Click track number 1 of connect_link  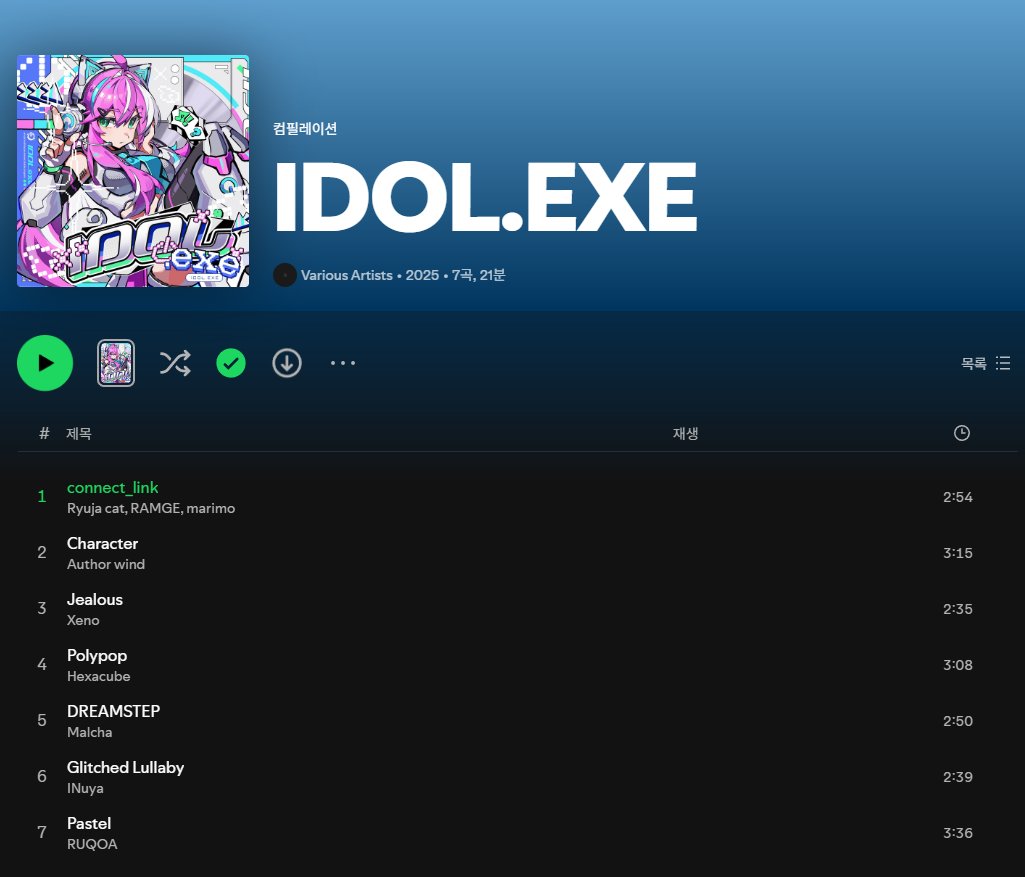tap(42, 497)
